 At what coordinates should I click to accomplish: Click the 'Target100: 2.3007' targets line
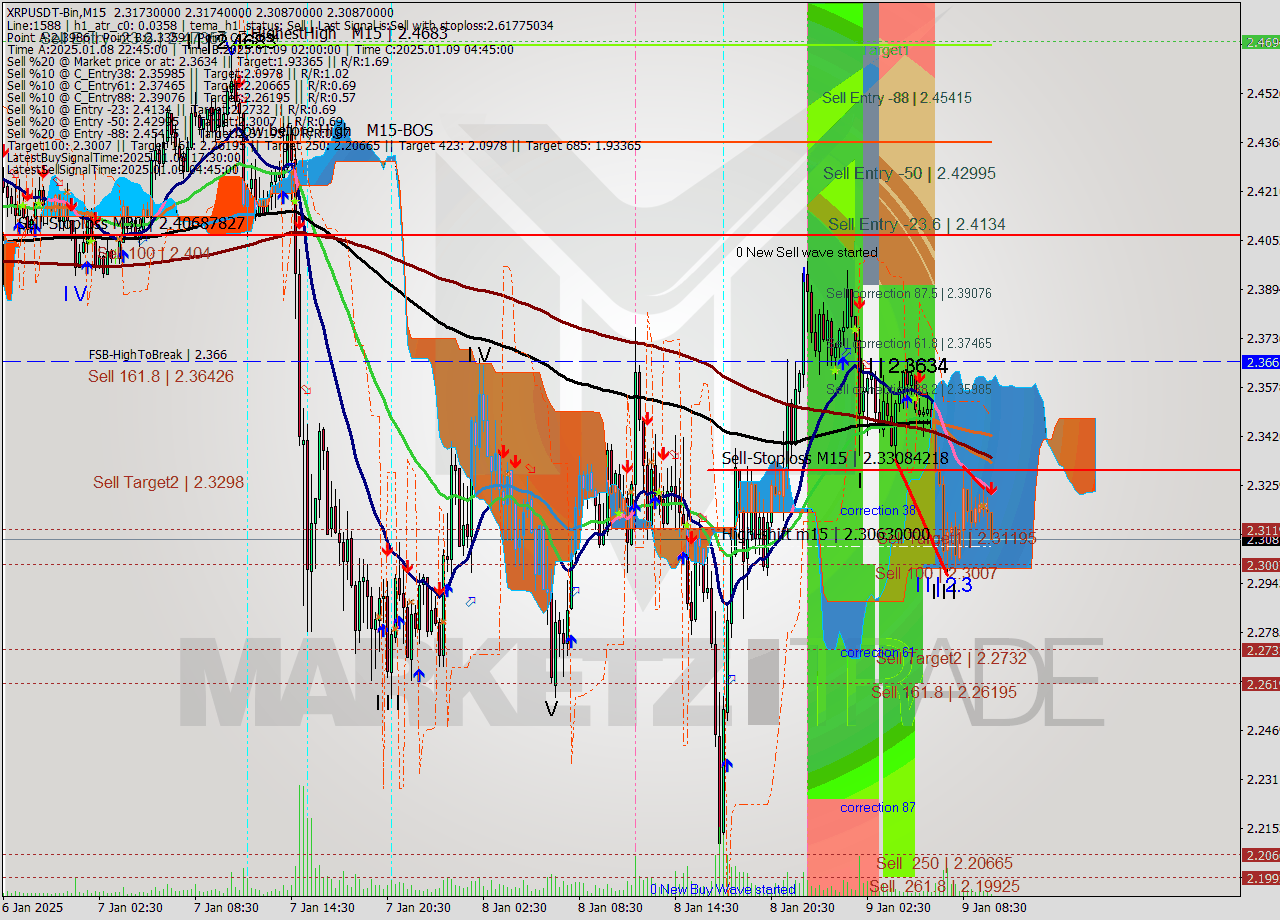[x=323, y=146]
